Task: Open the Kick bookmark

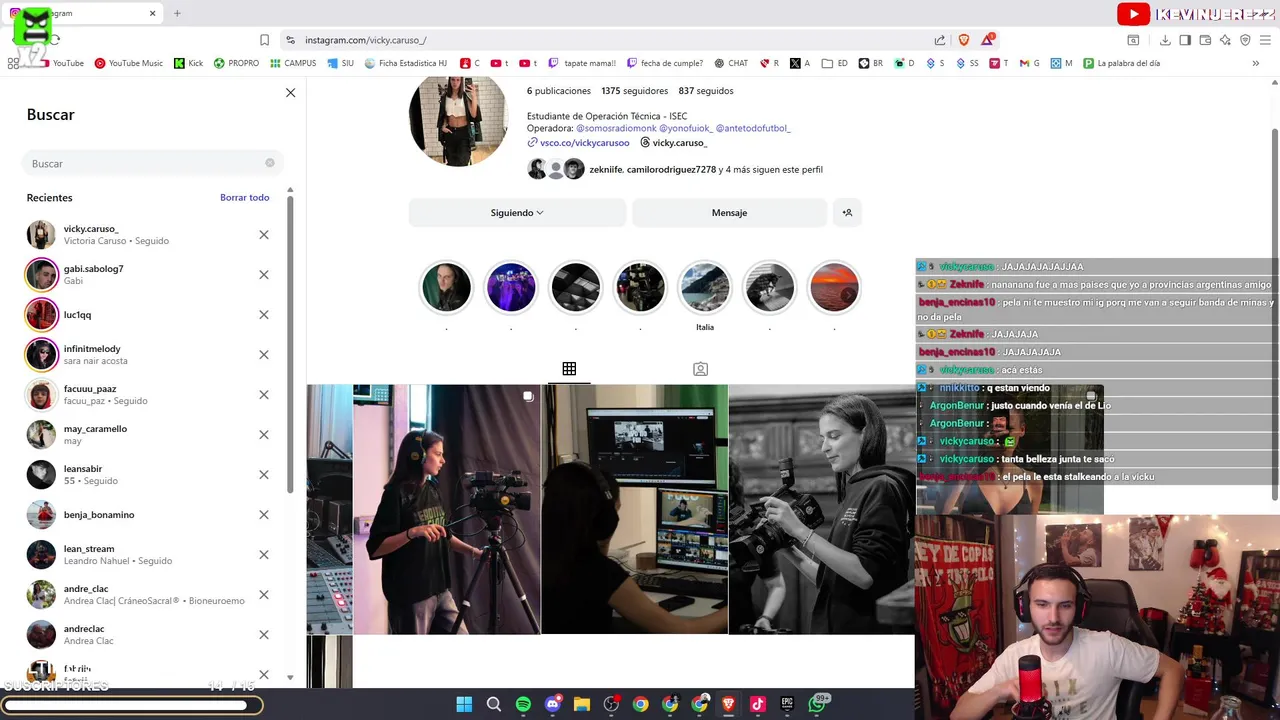Action: (188, 63)
